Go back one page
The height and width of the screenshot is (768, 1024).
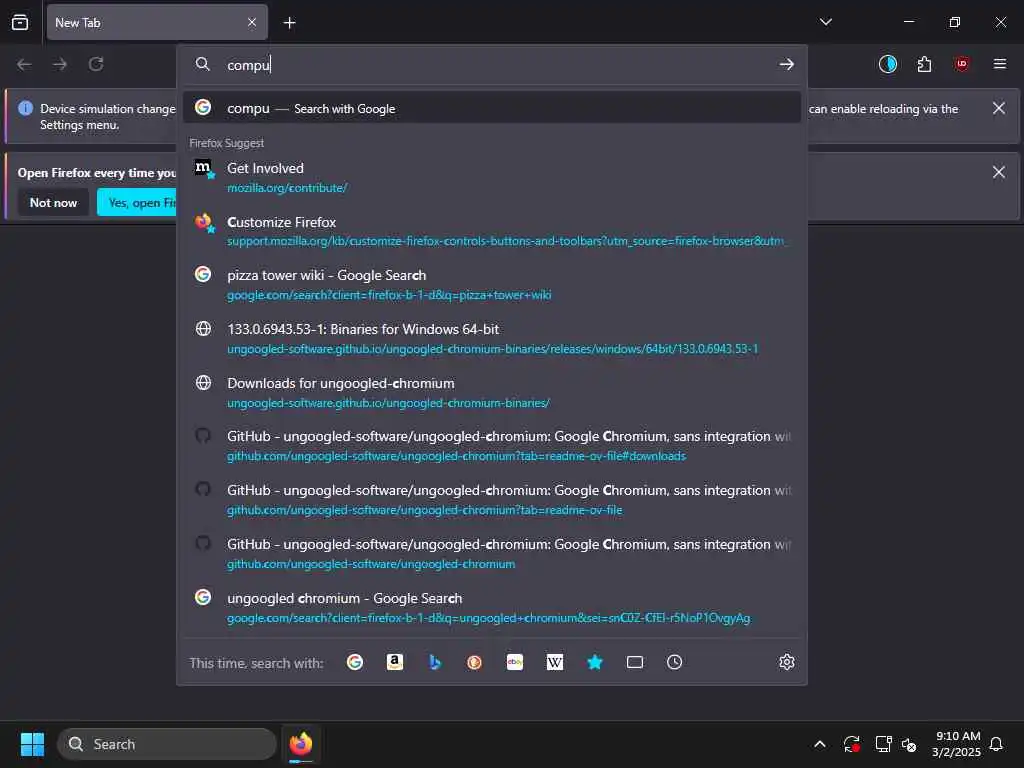24,64
